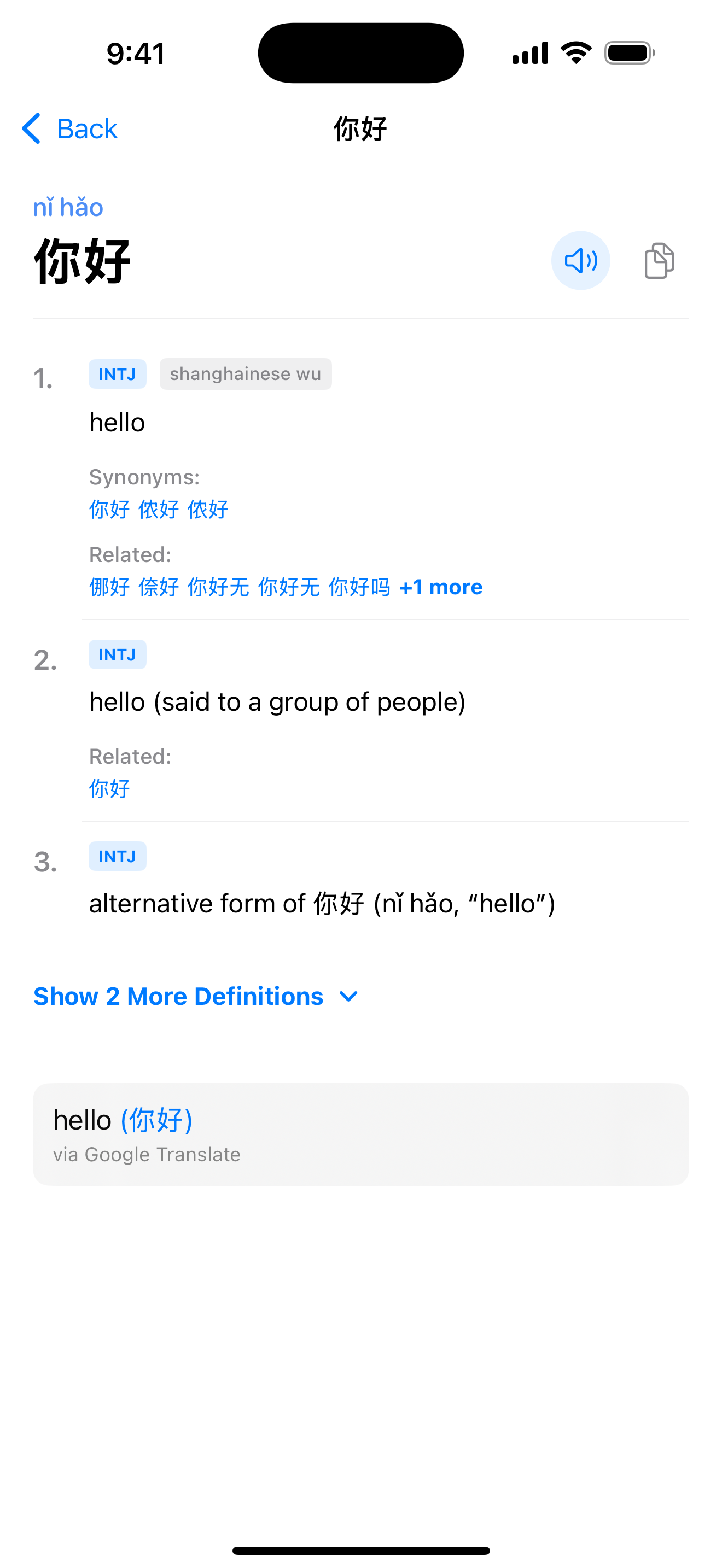The image size is (722, 1568).
Task: Open related word 你好 under definition 2
Action: [x=109, y=788]
